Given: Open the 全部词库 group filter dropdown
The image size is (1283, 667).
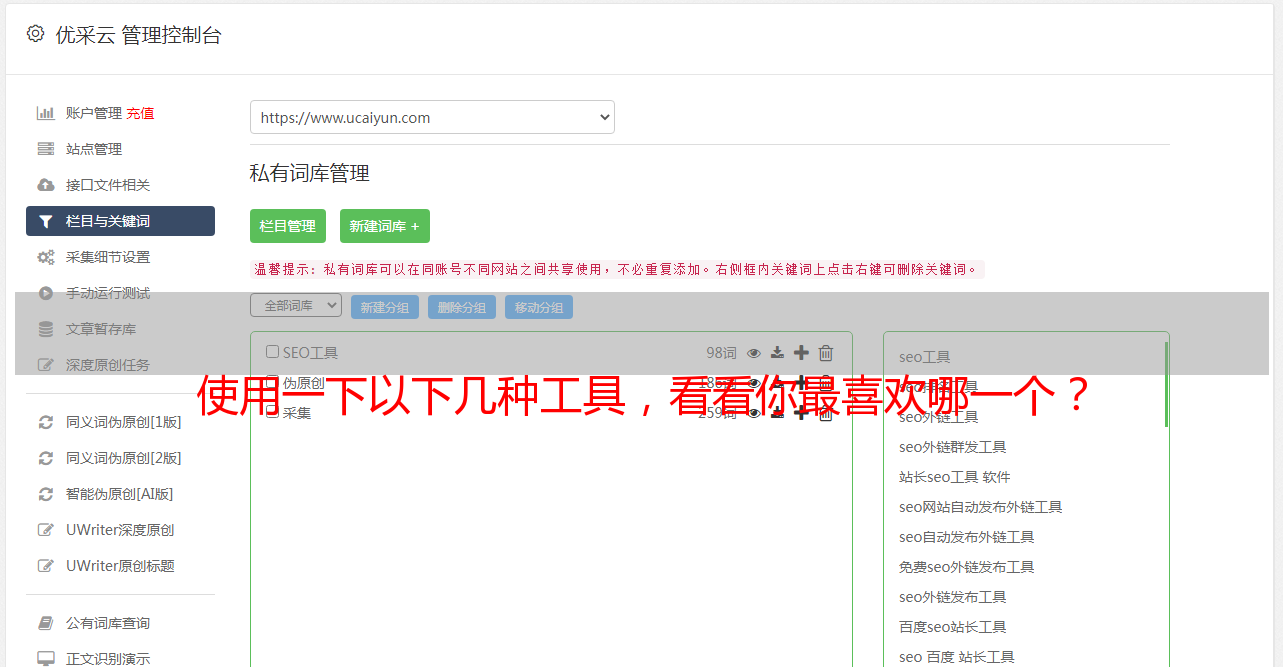Looking at the screenshot, I should pos(296,306).
